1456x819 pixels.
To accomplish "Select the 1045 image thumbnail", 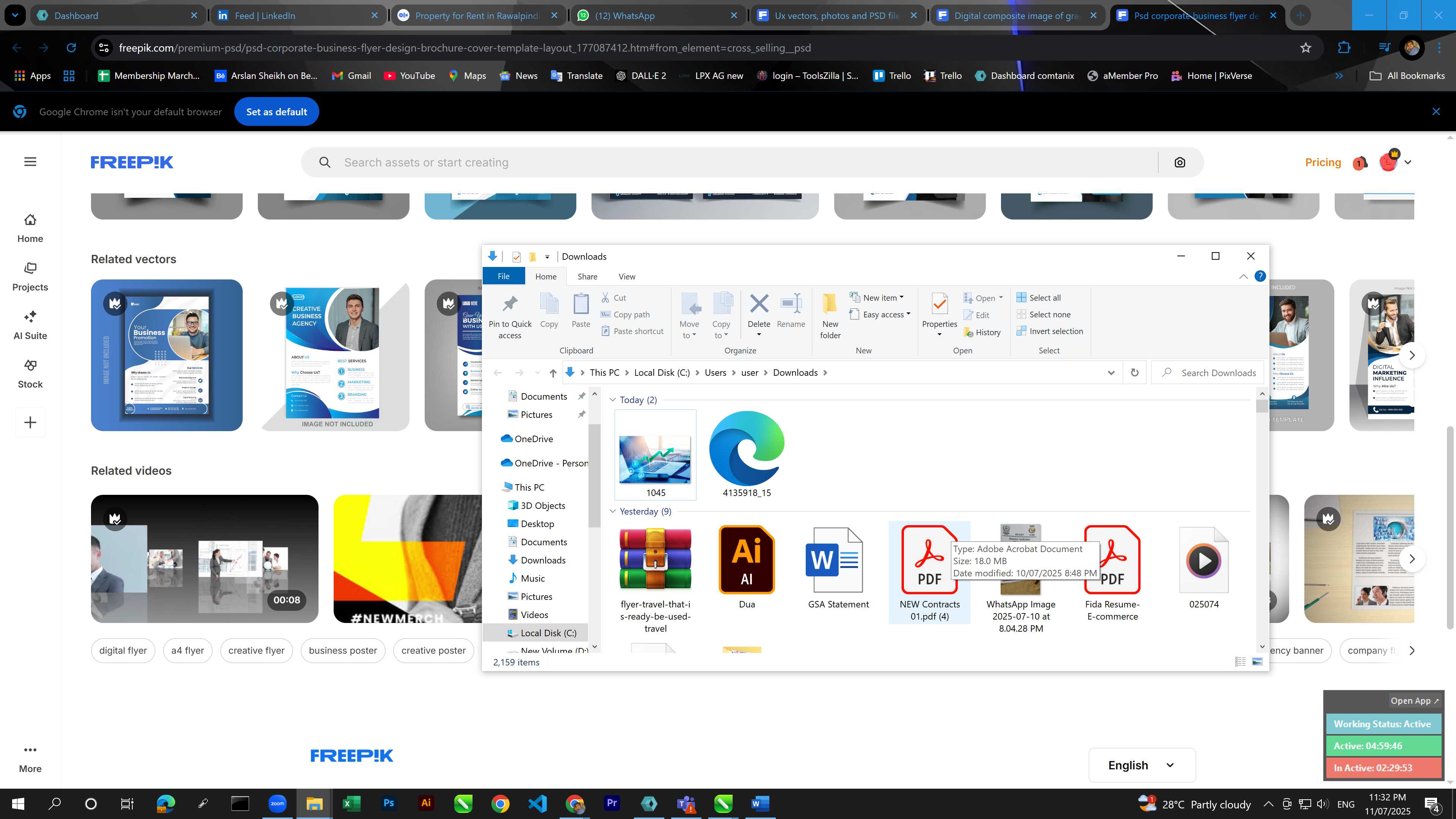I will (655, 455).
